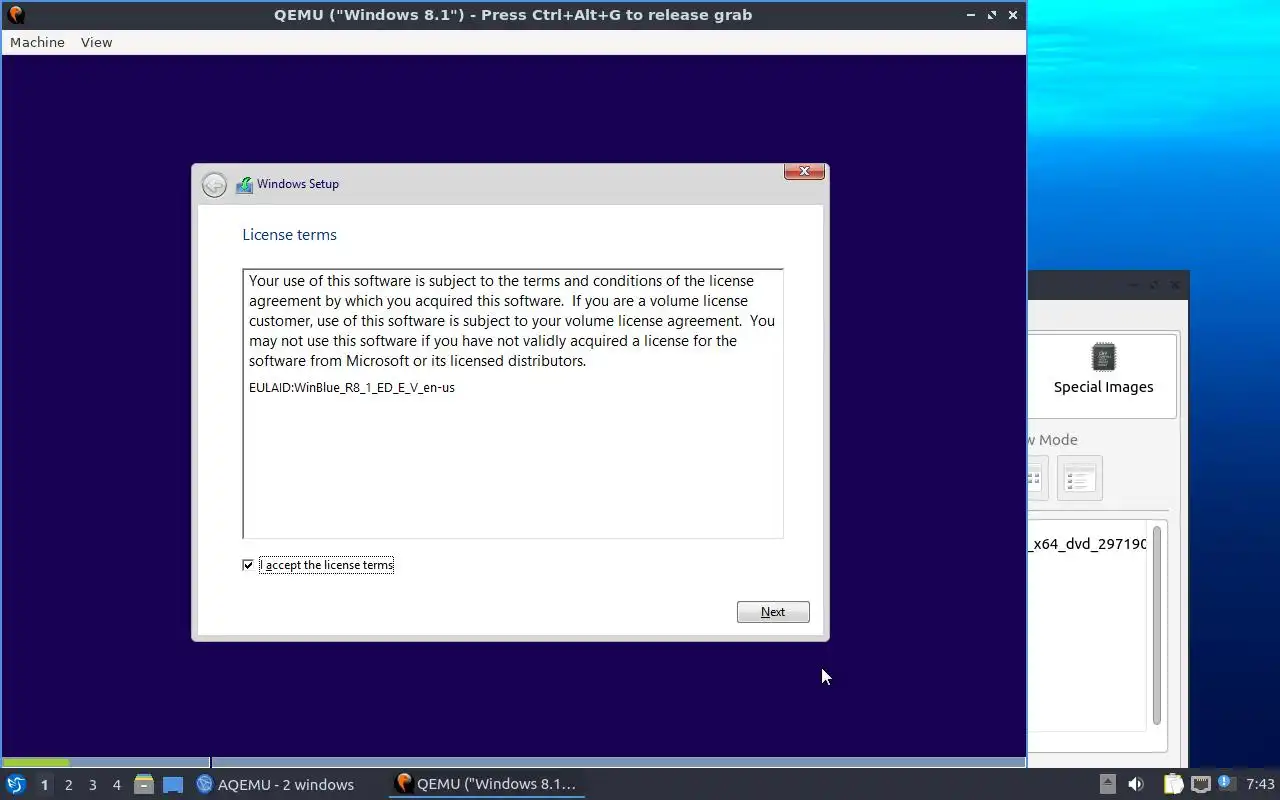The image size is (1280, 800).
Task: Open the volume speaker tray icon
Action: [x=1136, y=784]
